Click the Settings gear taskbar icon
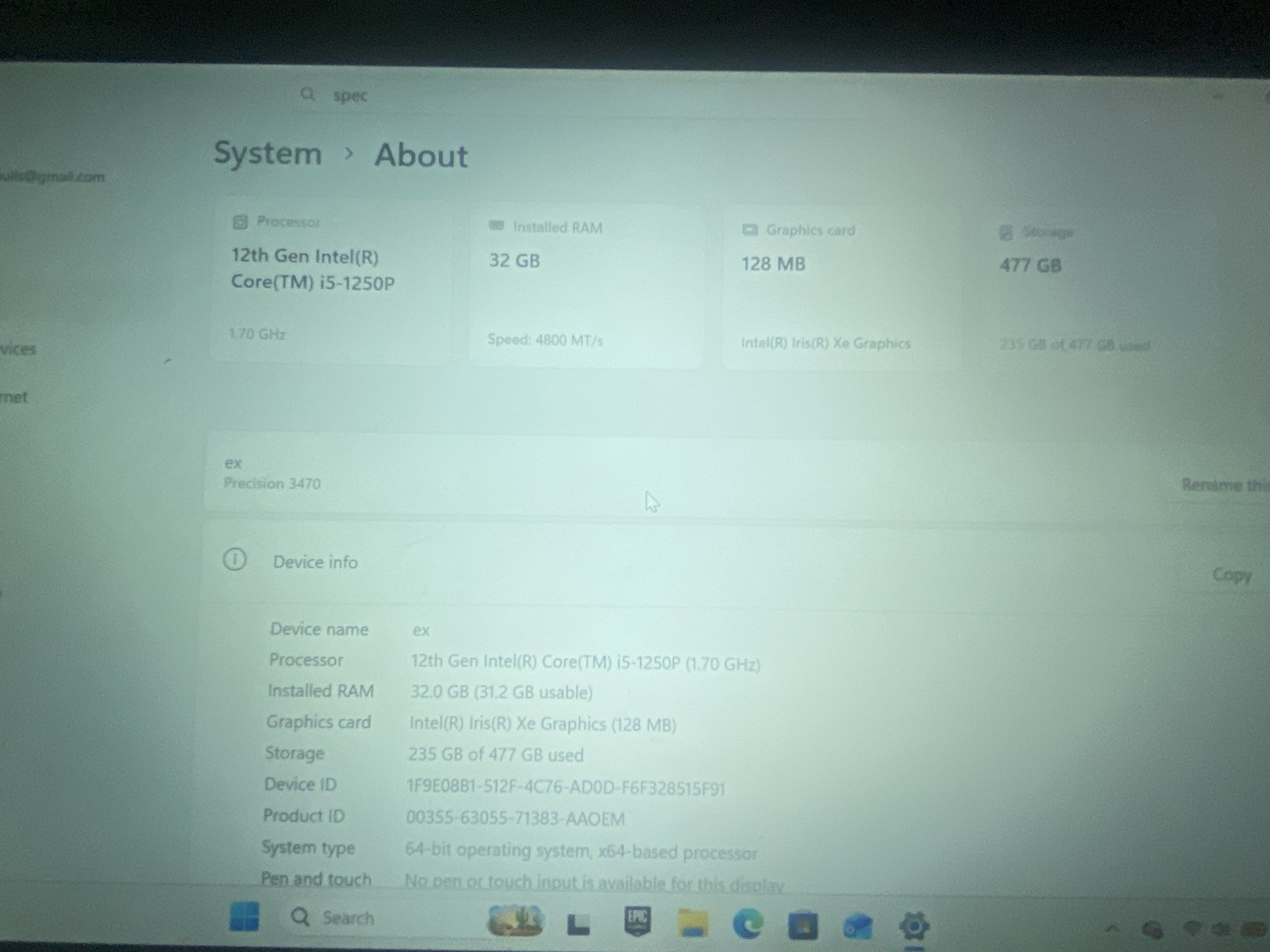The image size is (1270, 952). [913, 926]
